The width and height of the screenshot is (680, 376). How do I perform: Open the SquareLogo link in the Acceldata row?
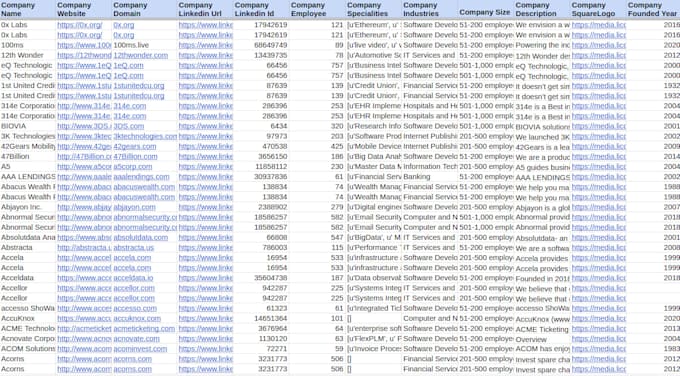(598, 278)
